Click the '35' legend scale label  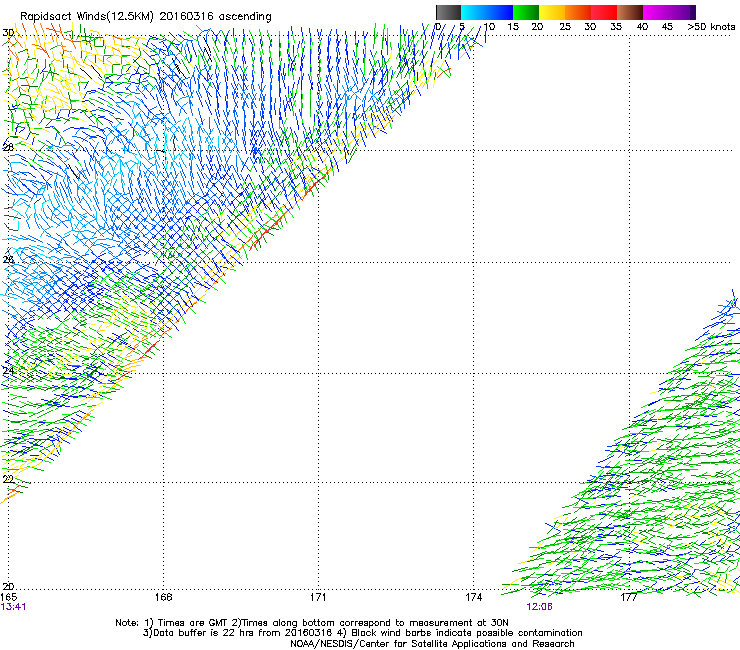point(616,27)
